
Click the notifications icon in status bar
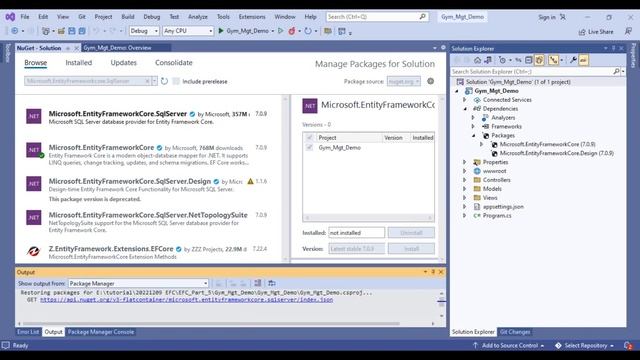click(628, 345)
